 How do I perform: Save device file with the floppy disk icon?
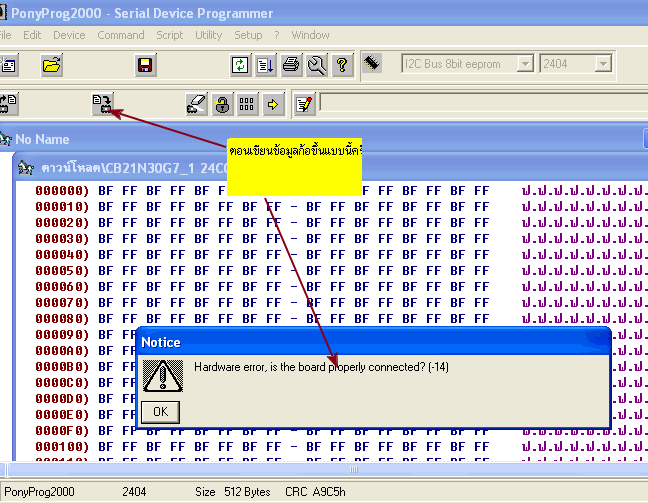click(x=145, y=65)
